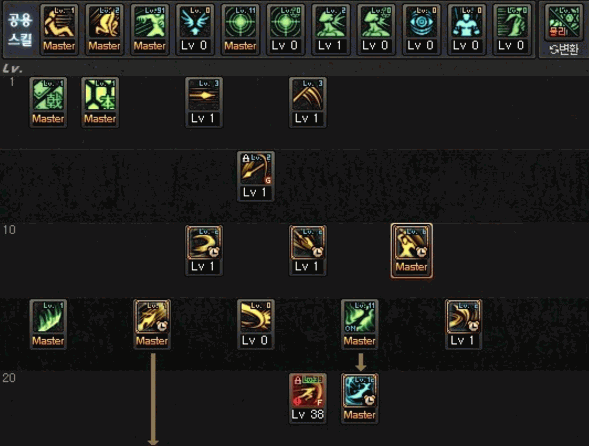Pick the green 本 Master skill icon
This screenshot has width=589, height=446.
[100, 103]
